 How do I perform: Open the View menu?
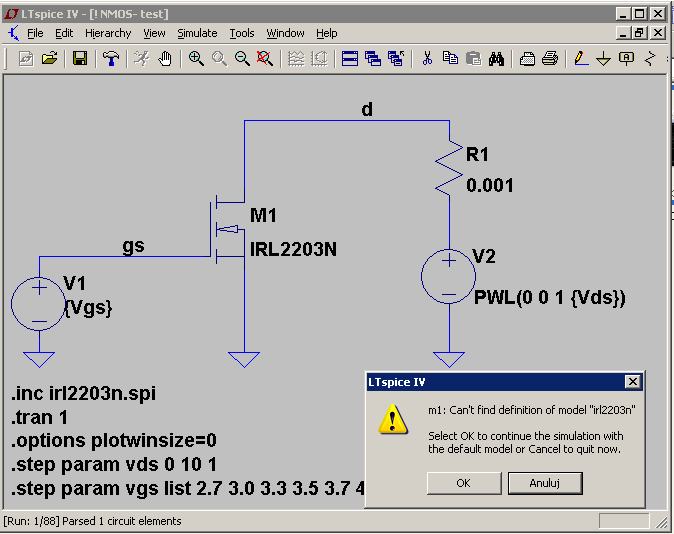154,33
